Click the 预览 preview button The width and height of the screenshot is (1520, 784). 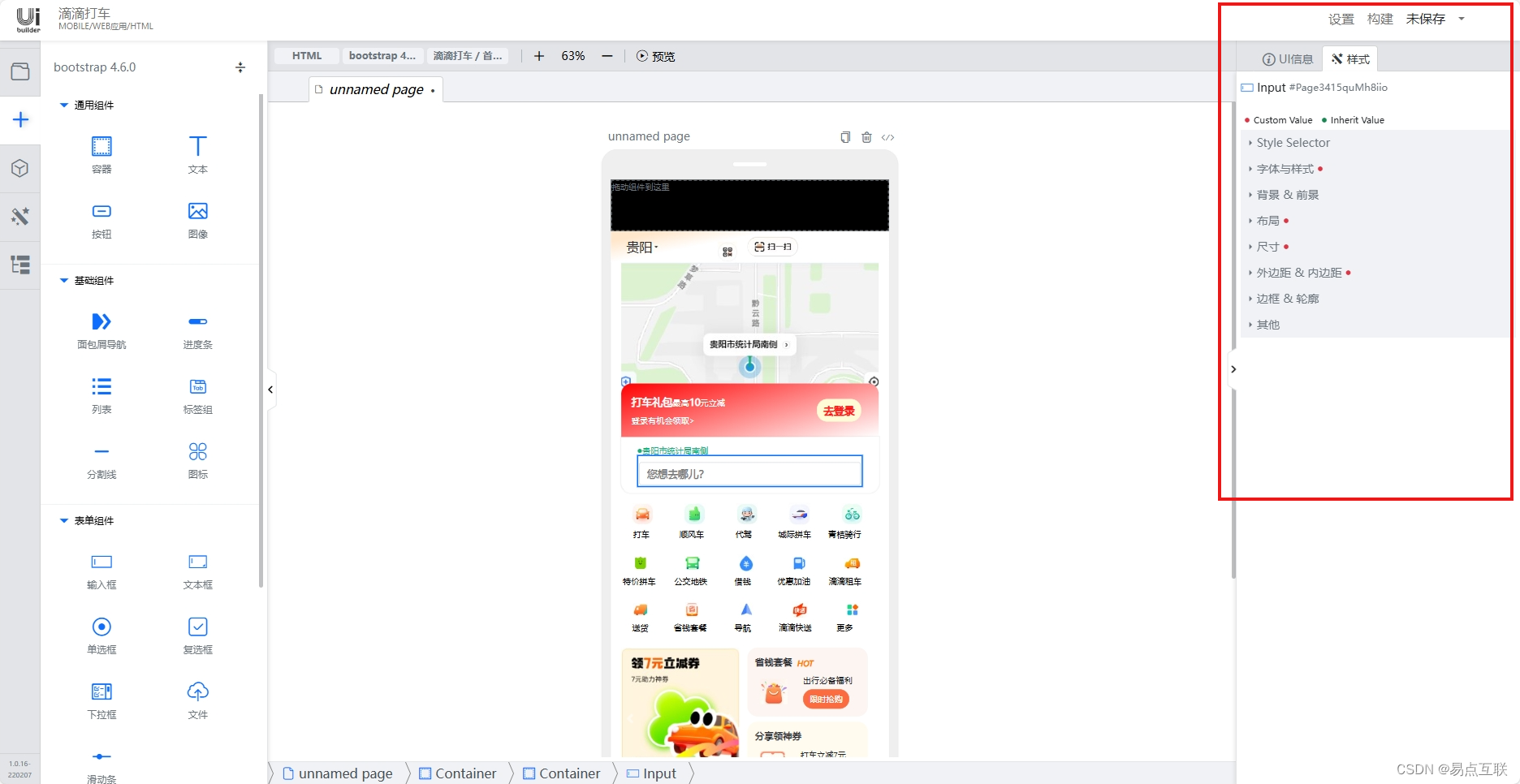[655, 56]
